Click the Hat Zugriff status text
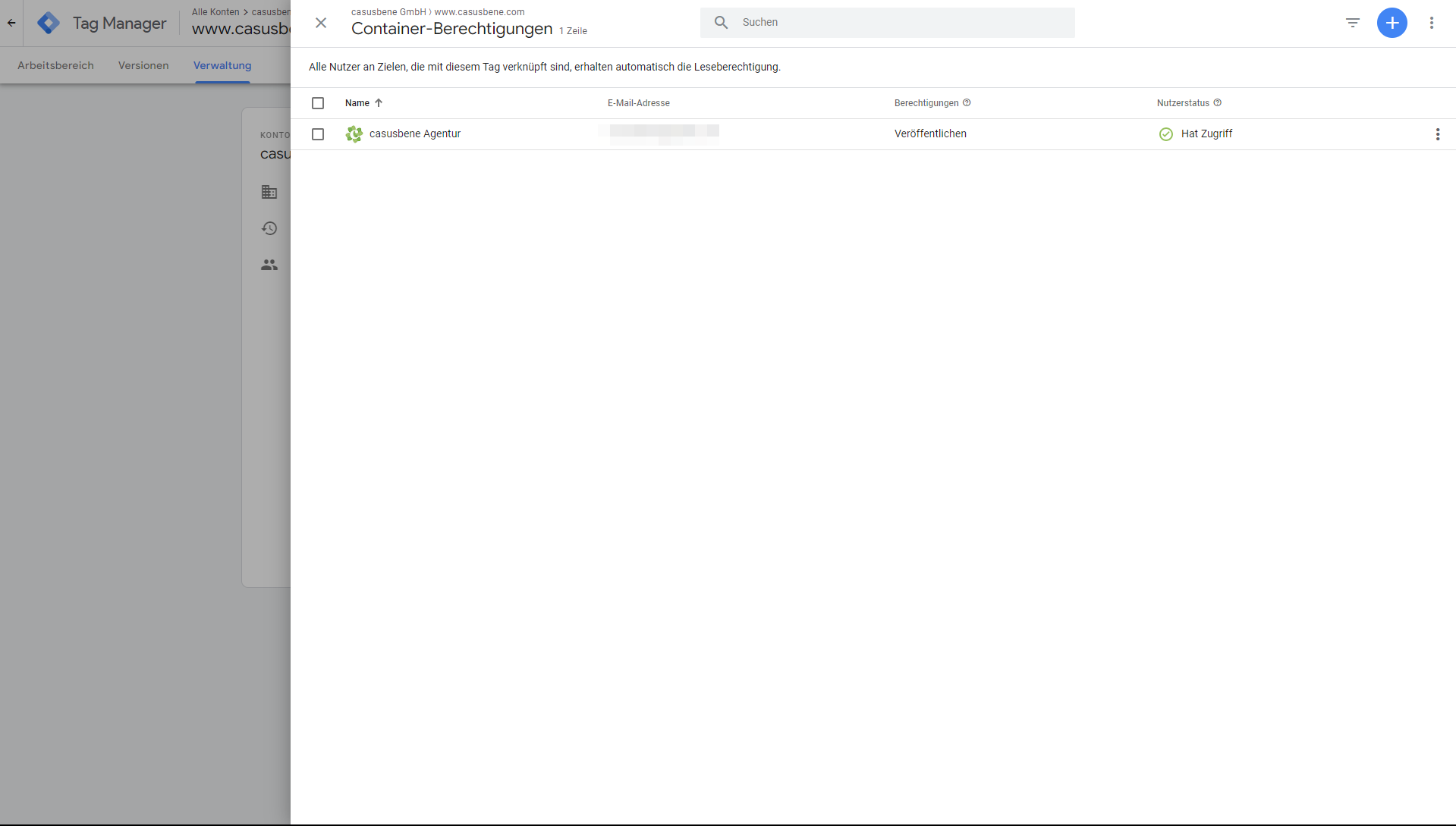The width and height of the screenshot is (1456, 826). pos(1206,134)
